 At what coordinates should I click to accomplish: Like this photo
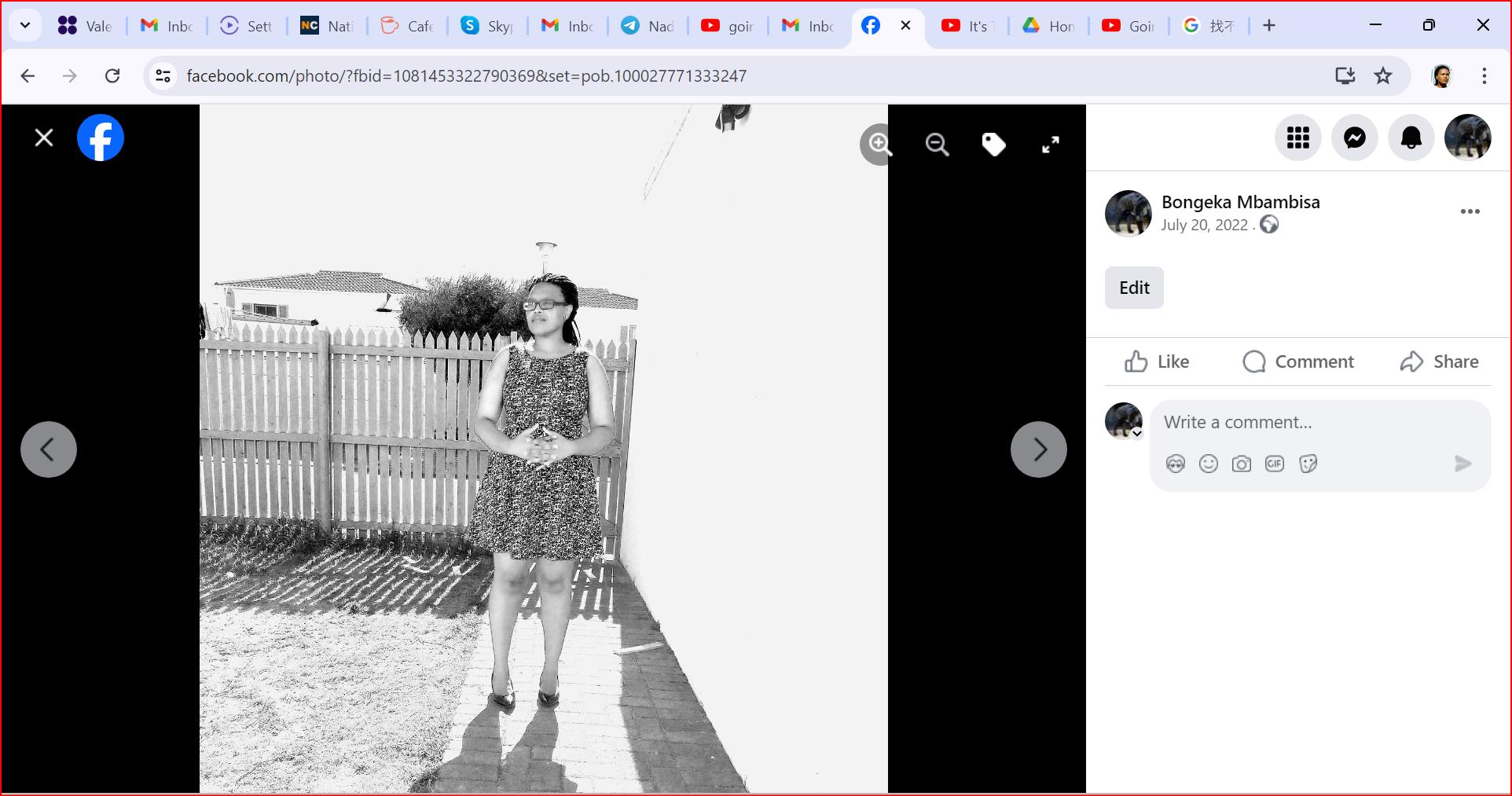[x=1157, y=361]
